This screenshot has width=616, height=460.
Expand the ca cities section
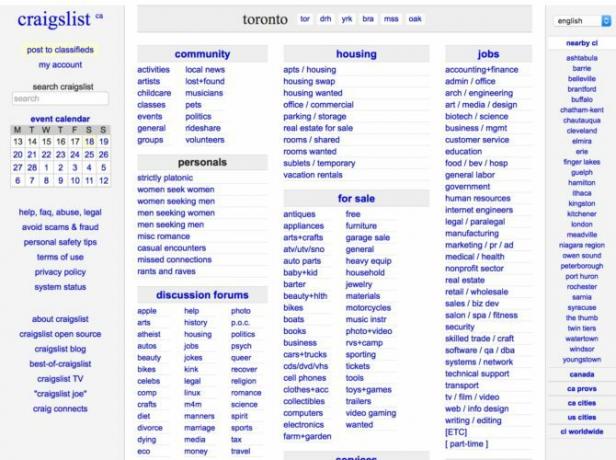coord(581,403)
